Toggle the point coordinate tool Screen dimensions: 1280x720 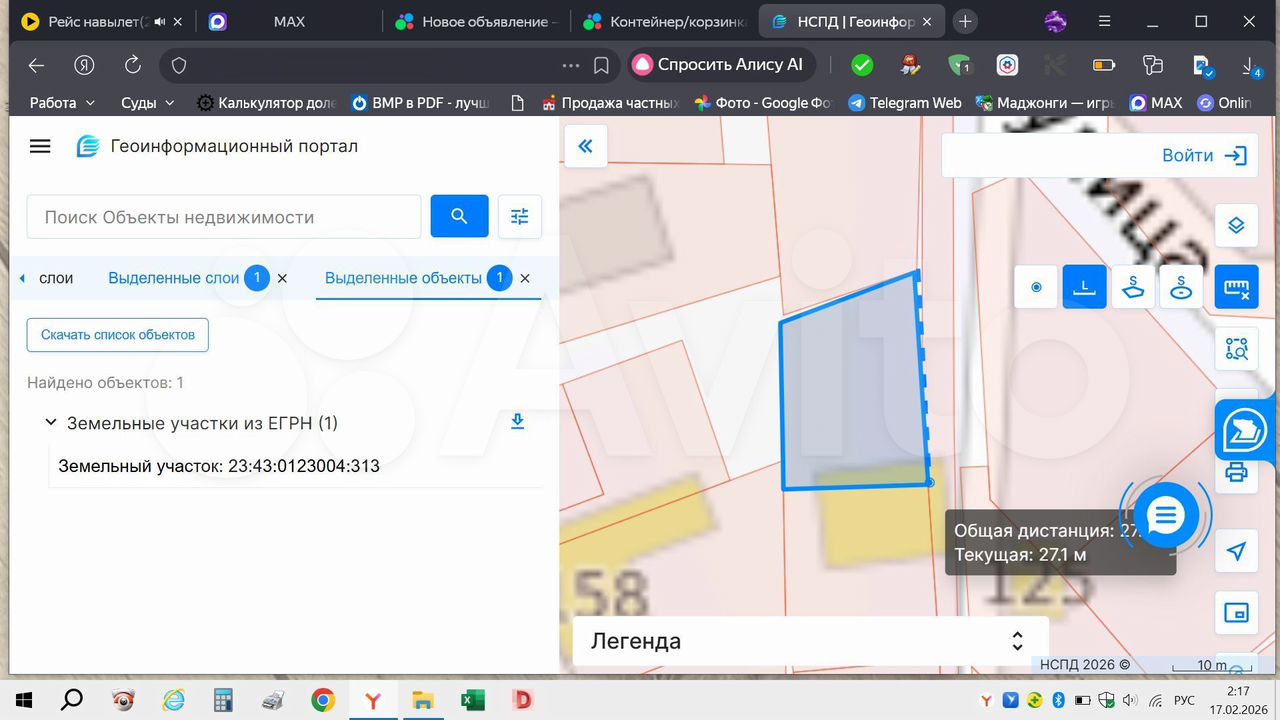(1036, 287)
